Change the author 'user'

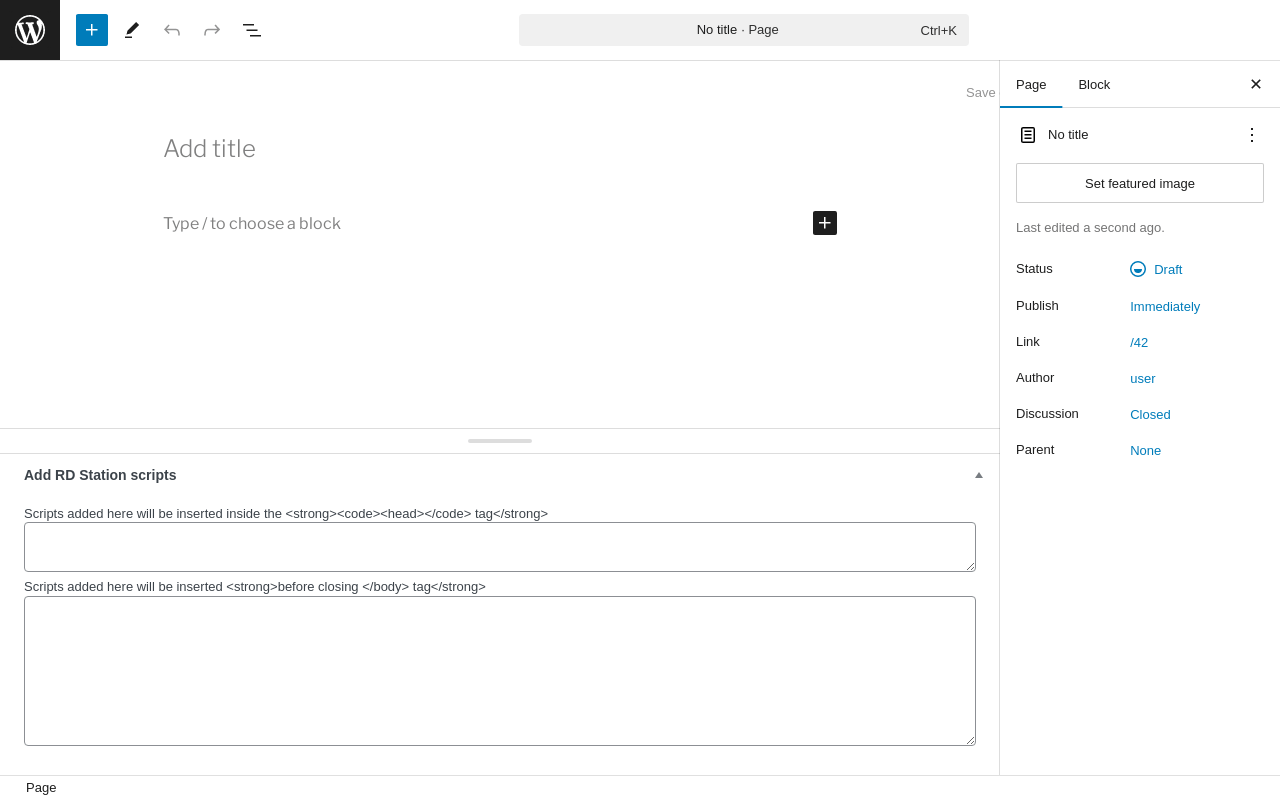1143,378
